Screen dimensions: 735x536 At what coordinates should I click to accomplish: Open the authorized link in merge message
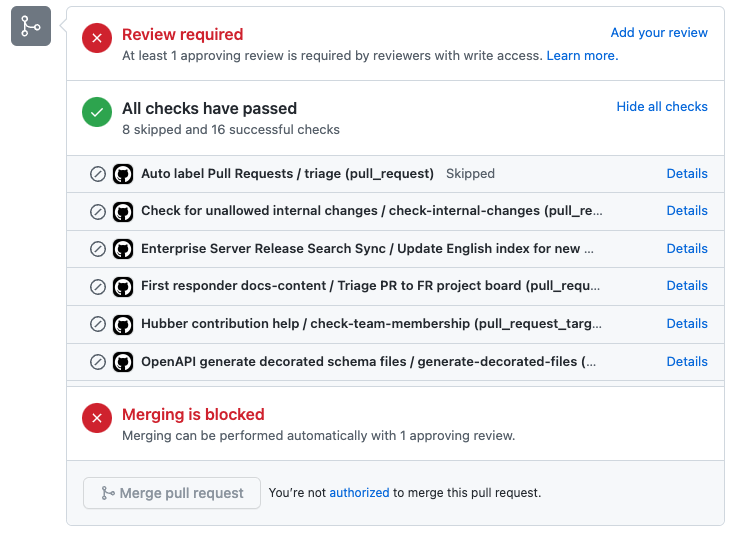pos(359,493)
